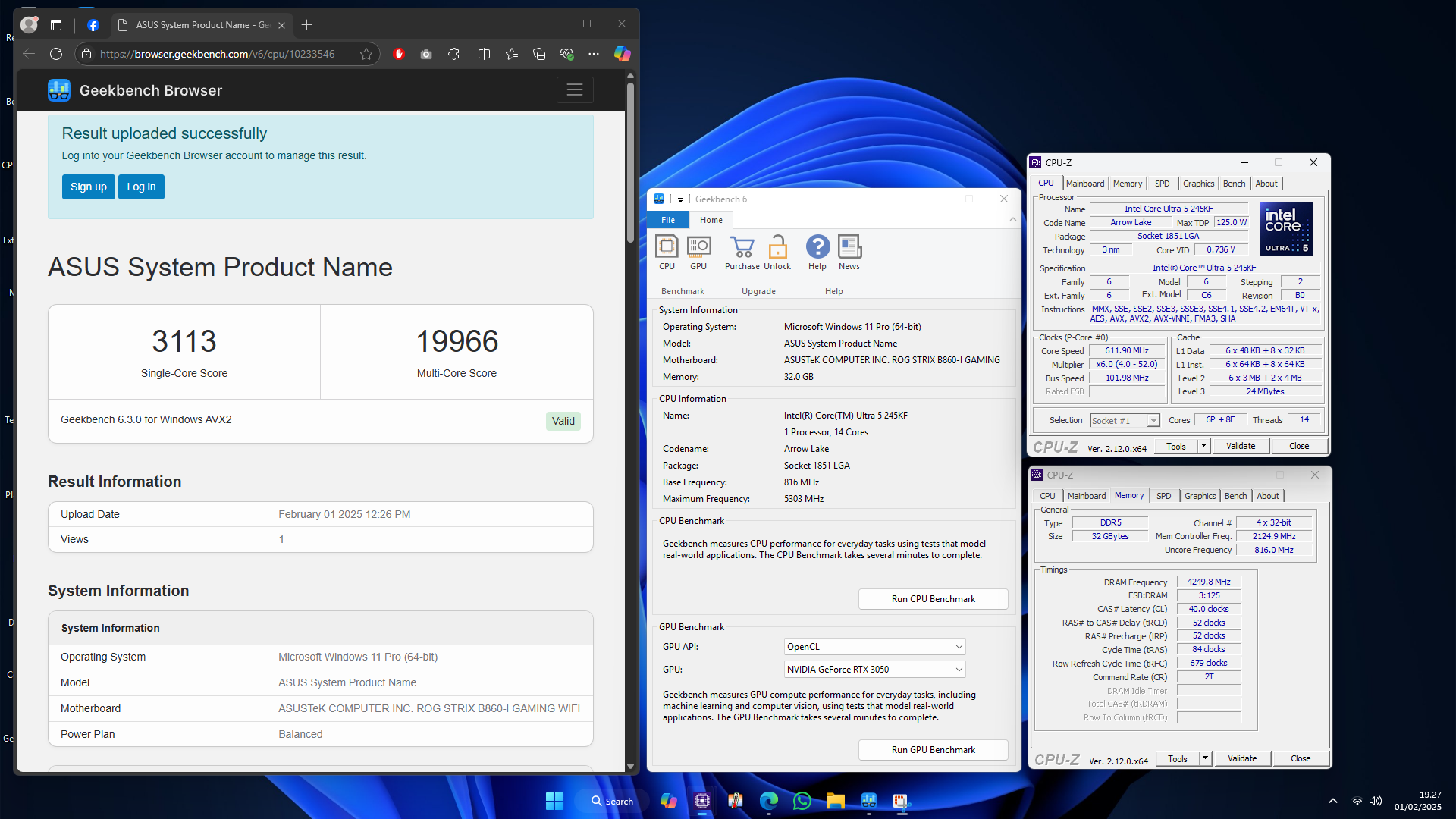Switch to CPU tab in bottom CPU-Z window
The image size is (1456, 819).
1047,496
